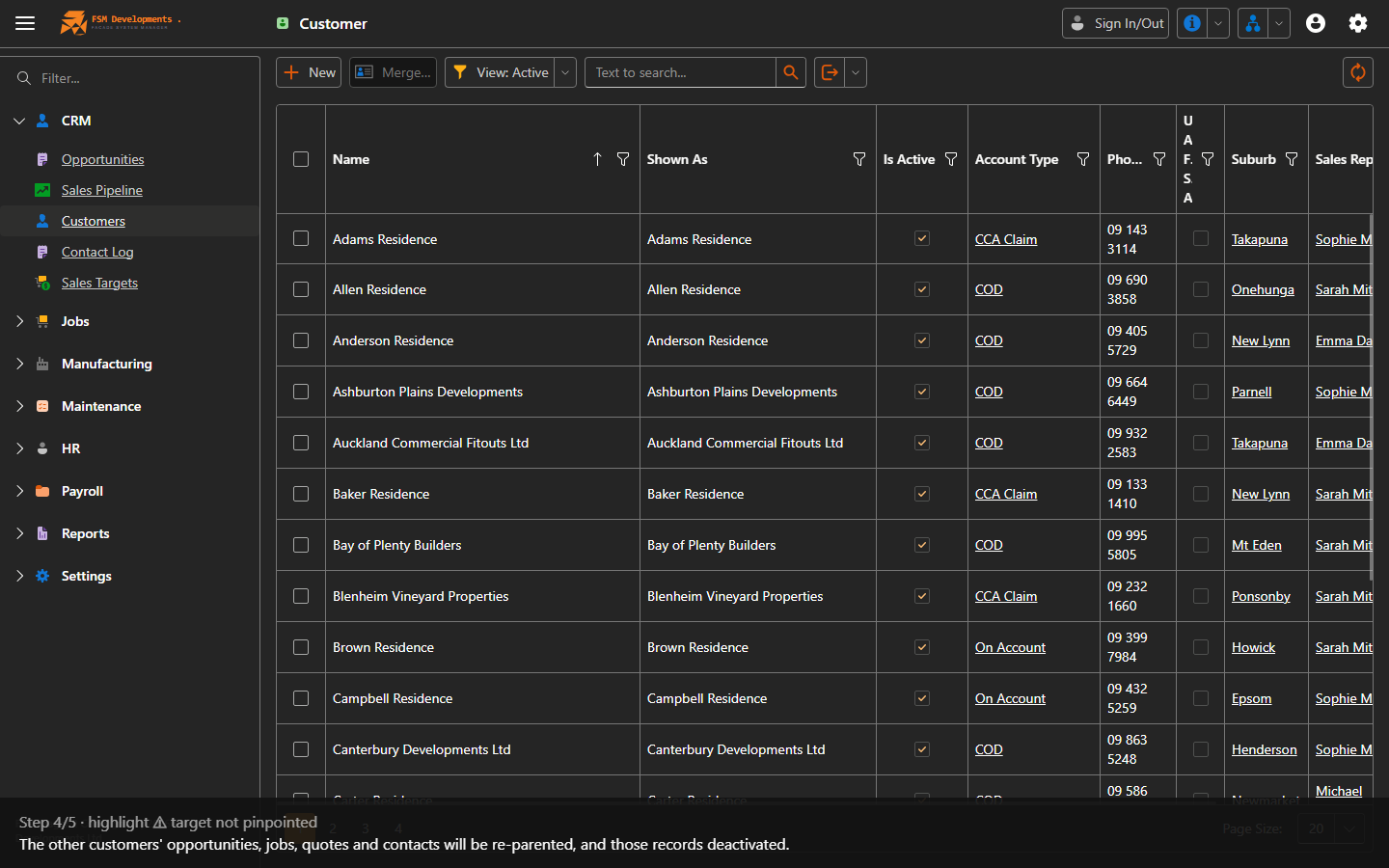Screen dimensions: 1389x868
Task: Select the Adams Residence row checkbox
Action: point(301,238)
